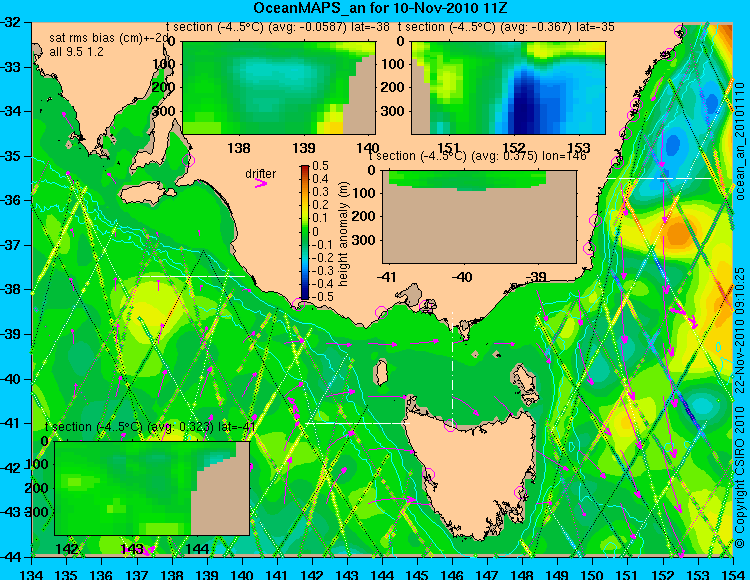Click the 't section ... lon=146' inset title
750x580 pixels.
tap(477, 156)
